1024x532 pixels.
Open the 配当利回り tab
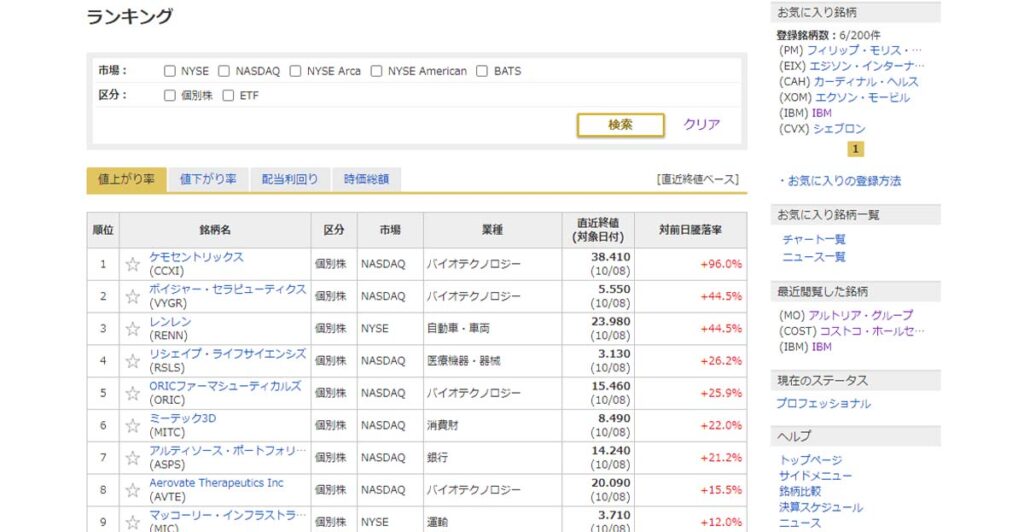(290, 180)
